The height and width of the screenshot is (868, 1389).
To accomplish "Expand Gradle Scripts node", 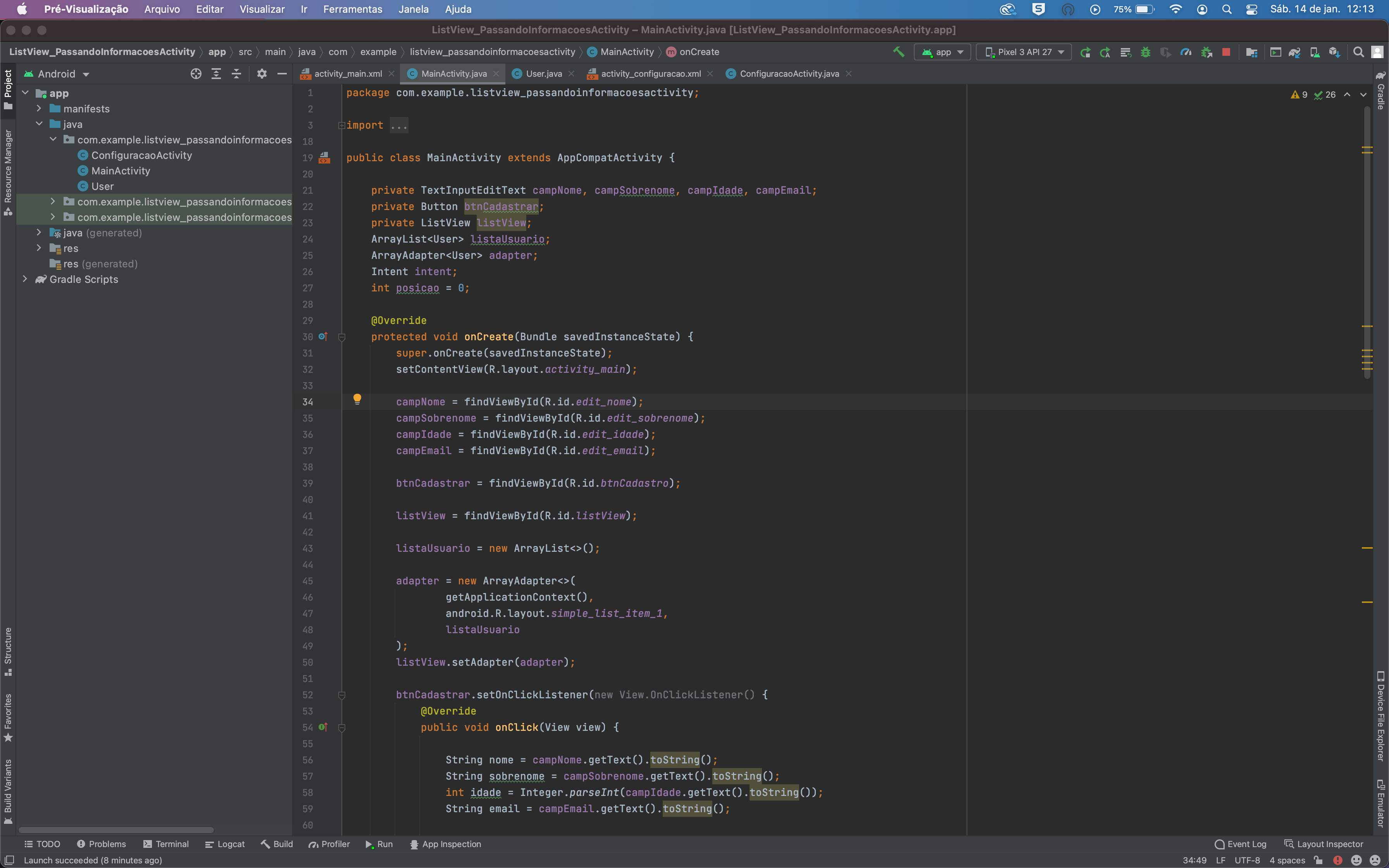I will coord(25,279).
